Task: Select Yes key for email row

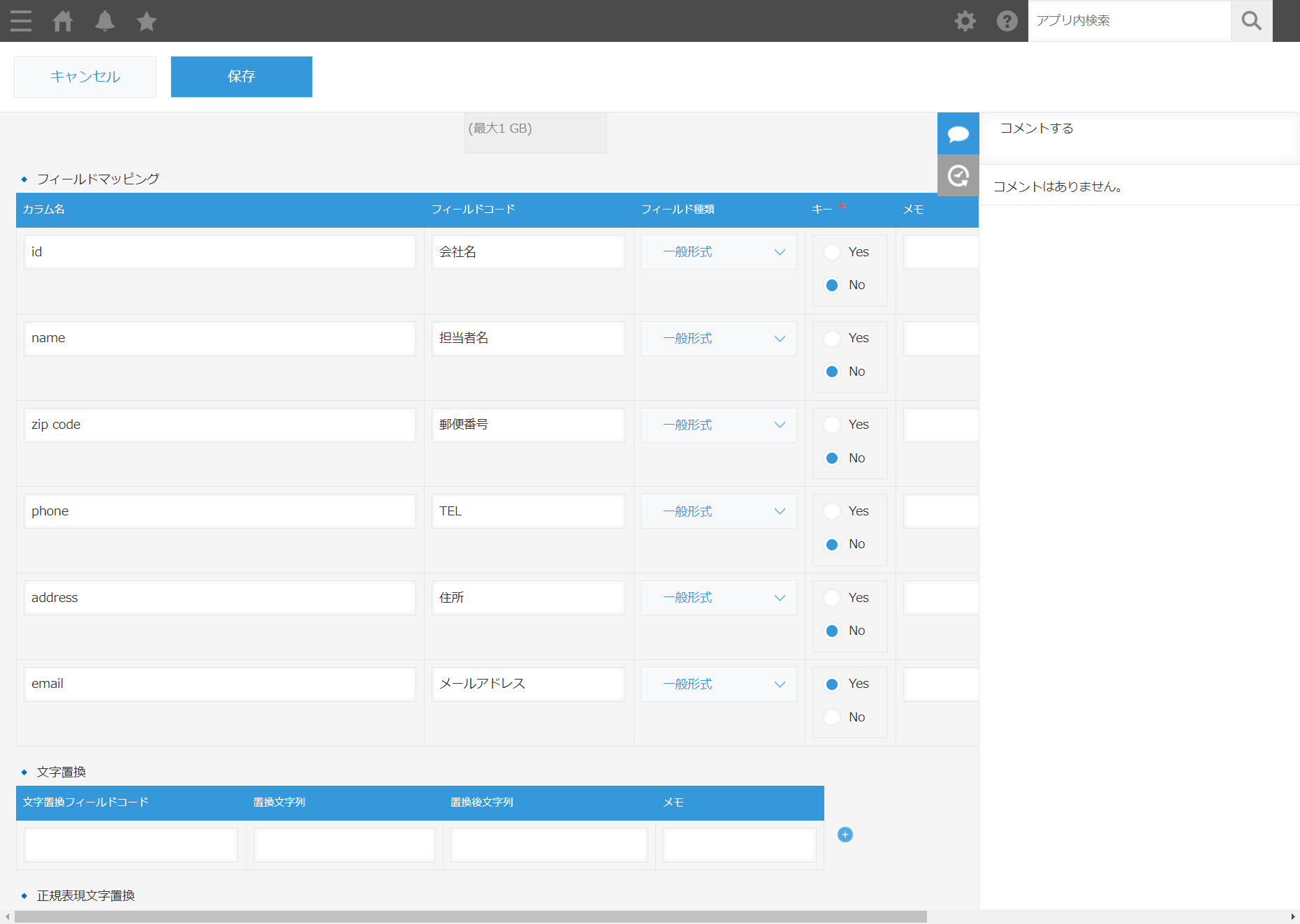Action: (832, 684)
